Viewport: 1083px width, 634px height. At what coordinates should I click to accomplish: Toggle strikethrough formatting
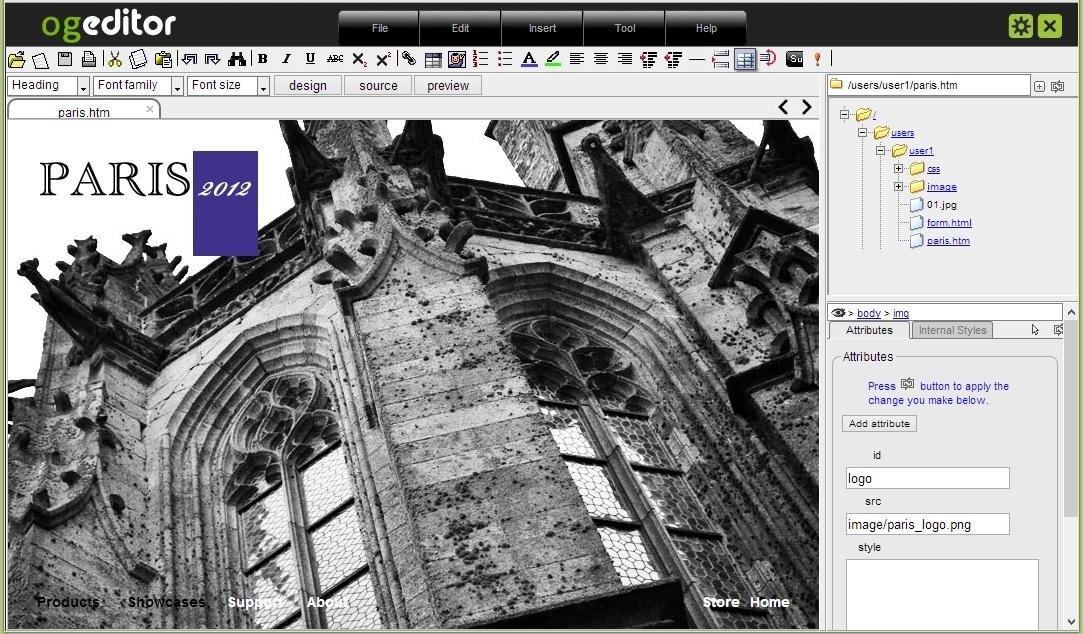(x=333, y=58)
